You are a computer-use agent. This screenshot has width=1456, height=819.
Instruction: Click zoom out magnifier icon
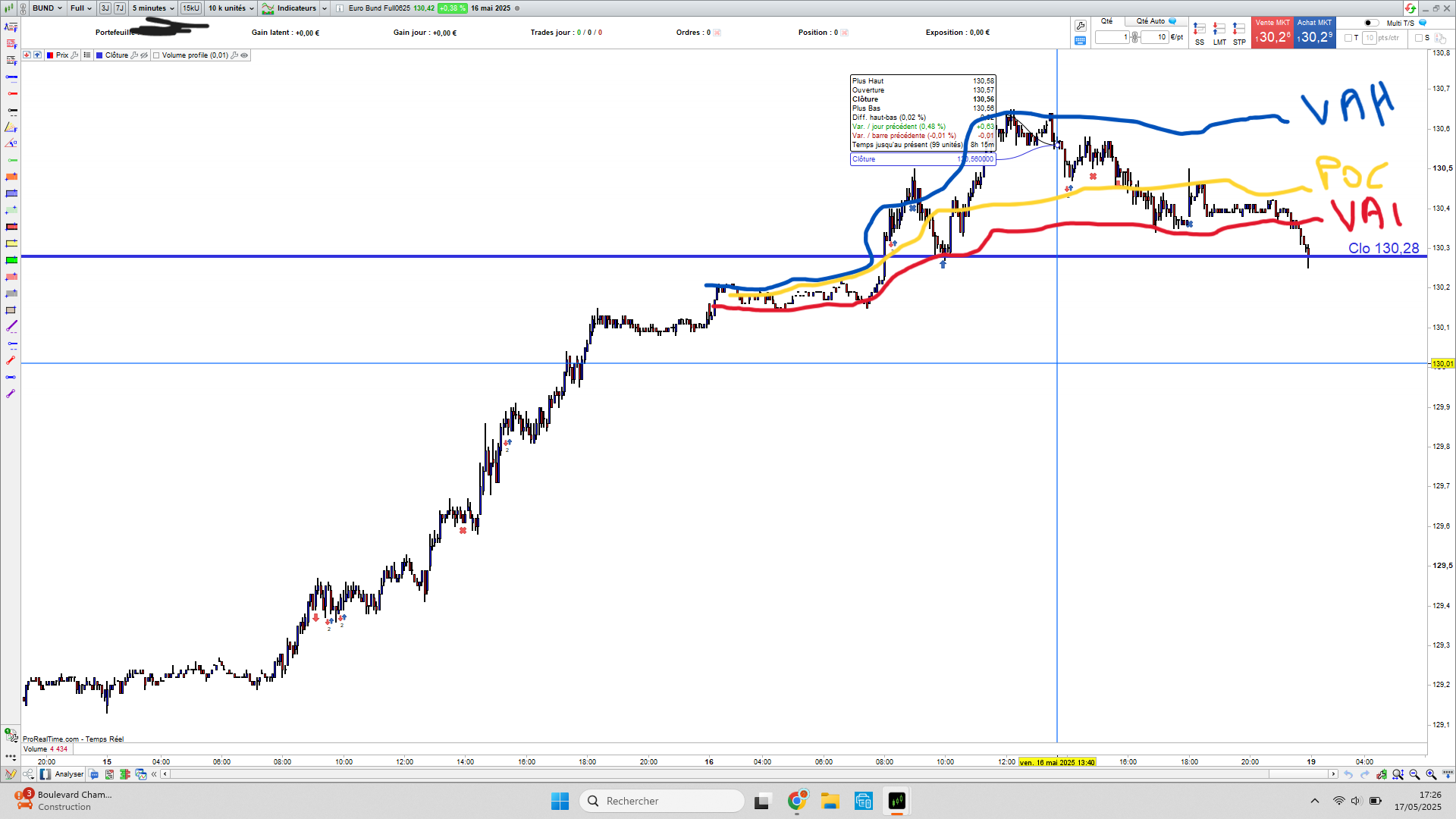coord(1414,774)
